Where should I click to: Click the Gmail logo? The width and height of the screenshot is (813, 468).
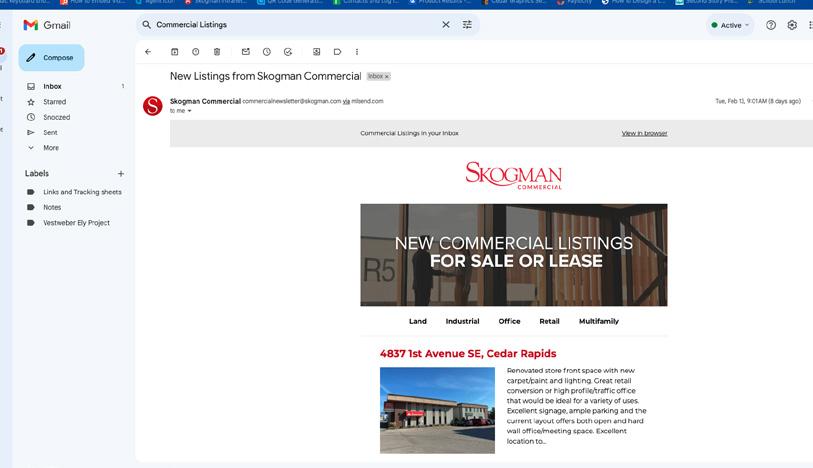pos(47,25)
